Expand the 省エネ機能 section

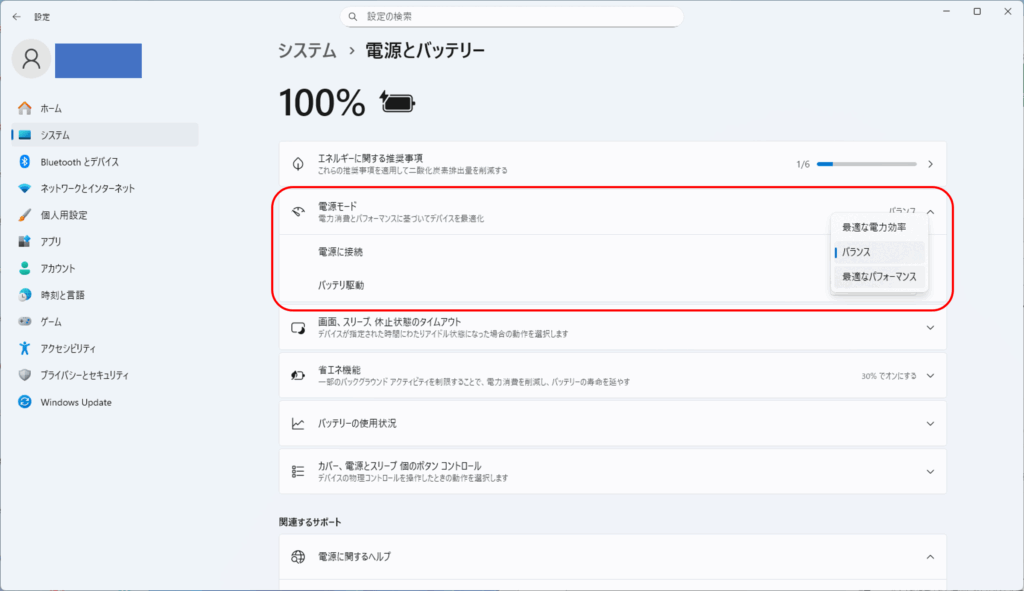(x=930, y=376)
